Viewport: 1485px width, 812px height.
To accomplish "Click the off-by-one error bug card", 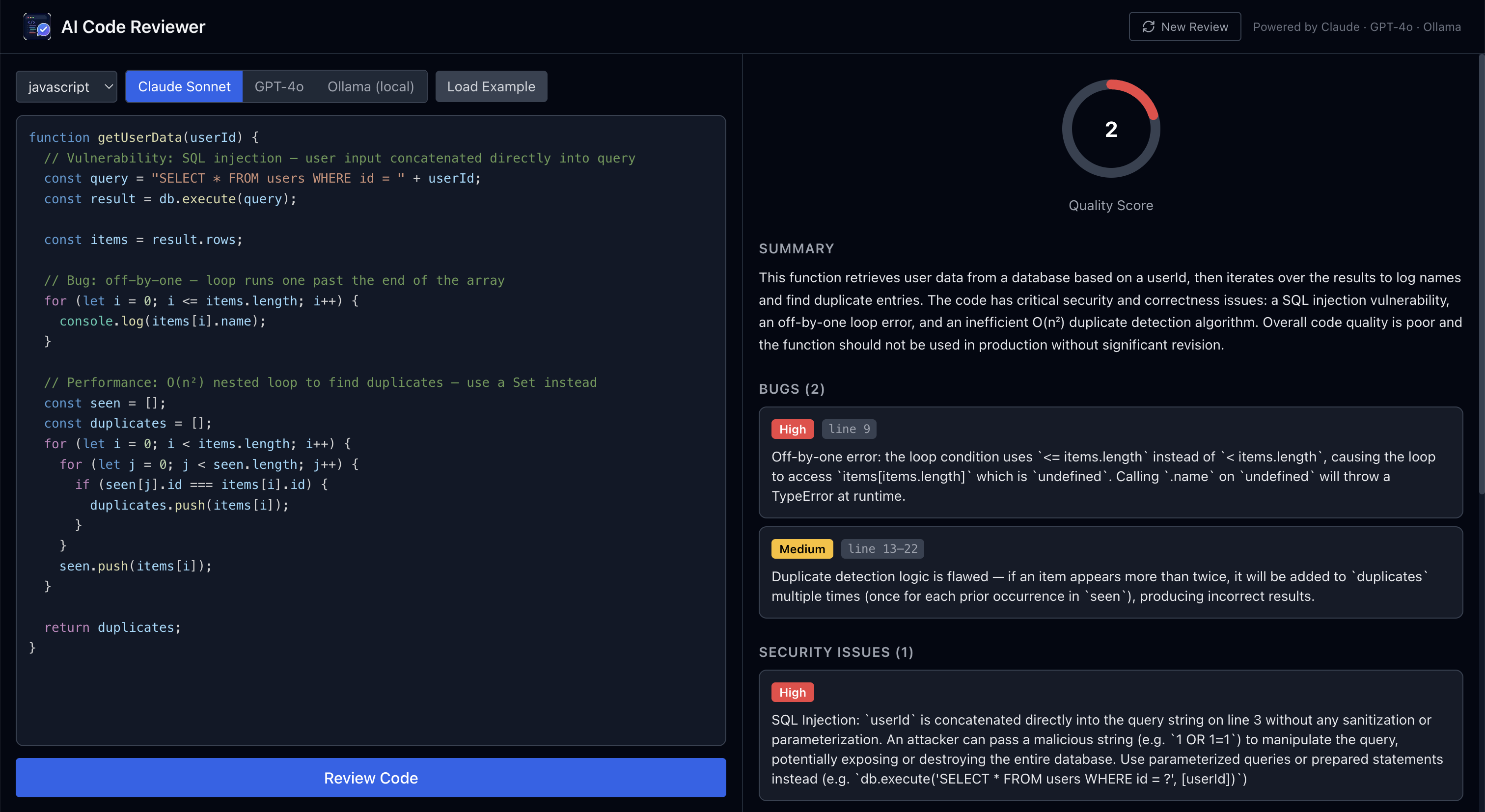I will [x=1110, y=462].
